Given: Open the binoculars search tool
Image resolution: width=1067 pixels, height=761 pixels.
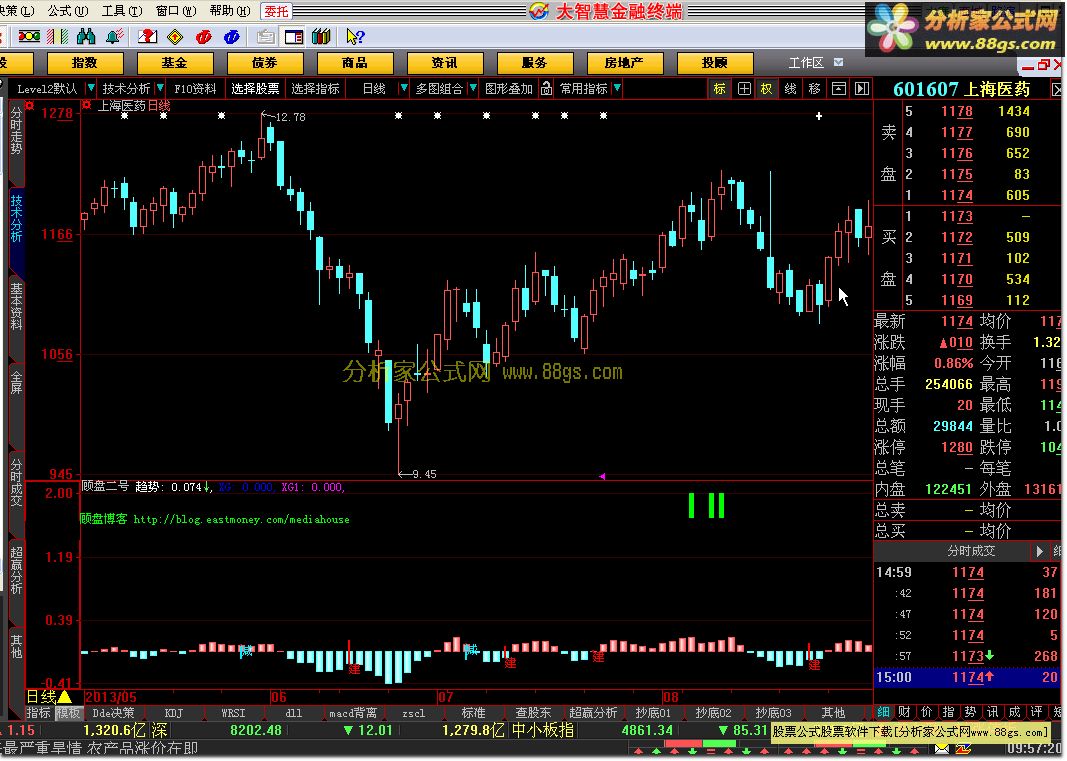Looking at the screenshot, I should pos(86,37).
